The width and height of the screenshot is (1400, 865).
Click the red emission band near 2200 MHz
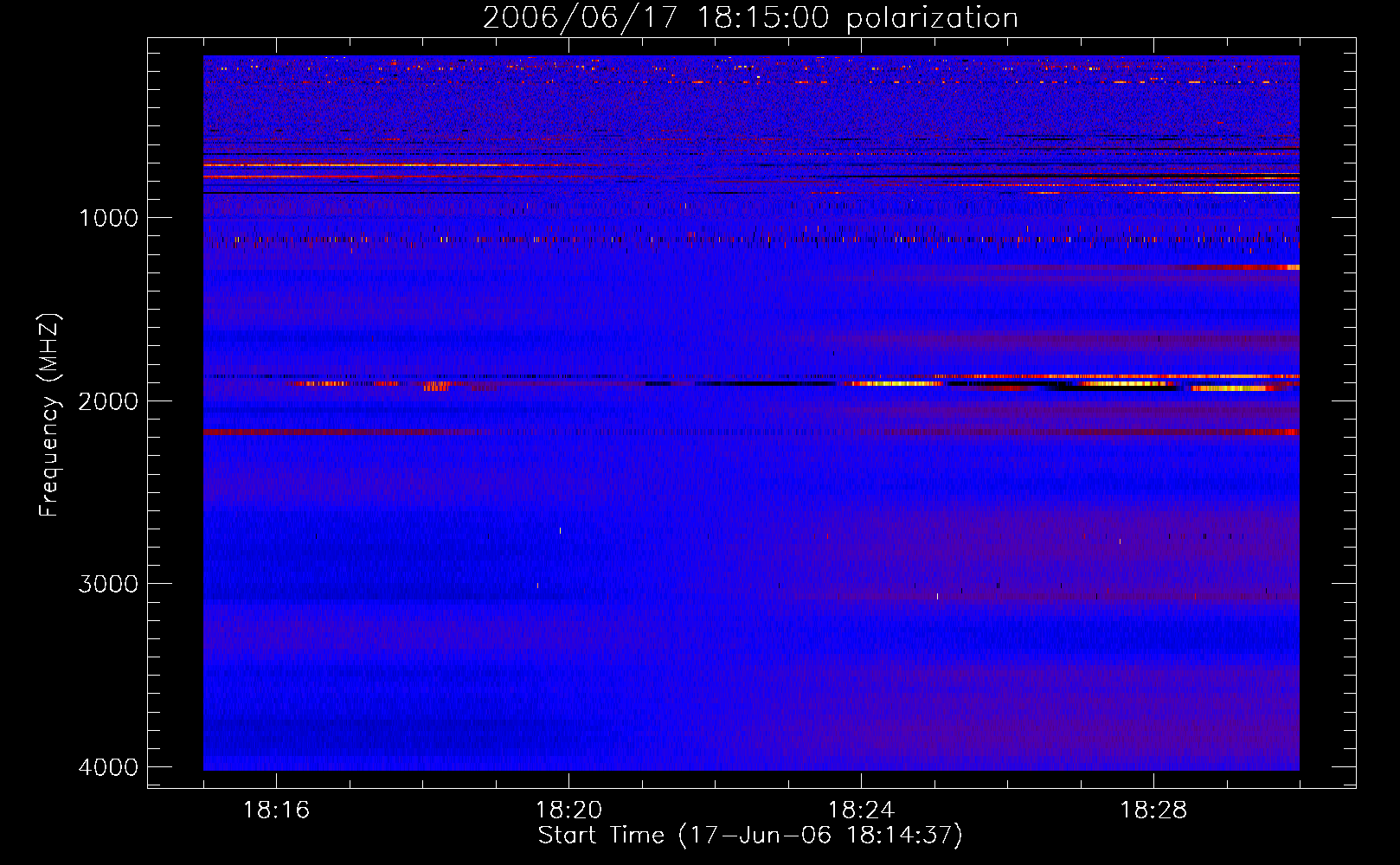751,432
